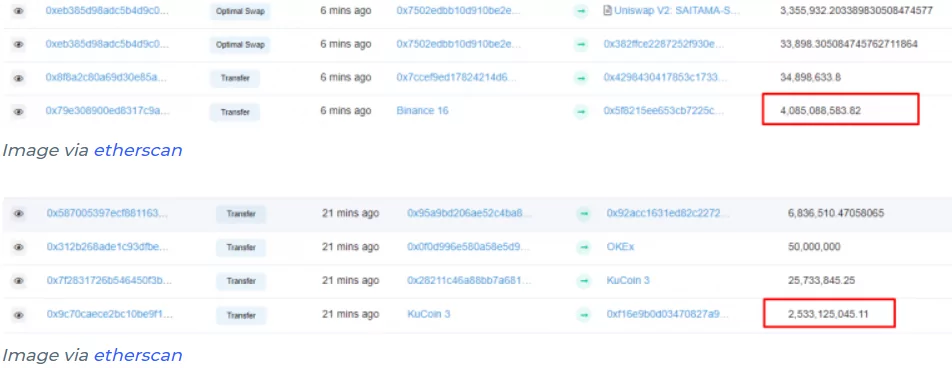
Task: Open the 0x92acc1631ed82c2272 recipient address
Action: tap(668, 213)
